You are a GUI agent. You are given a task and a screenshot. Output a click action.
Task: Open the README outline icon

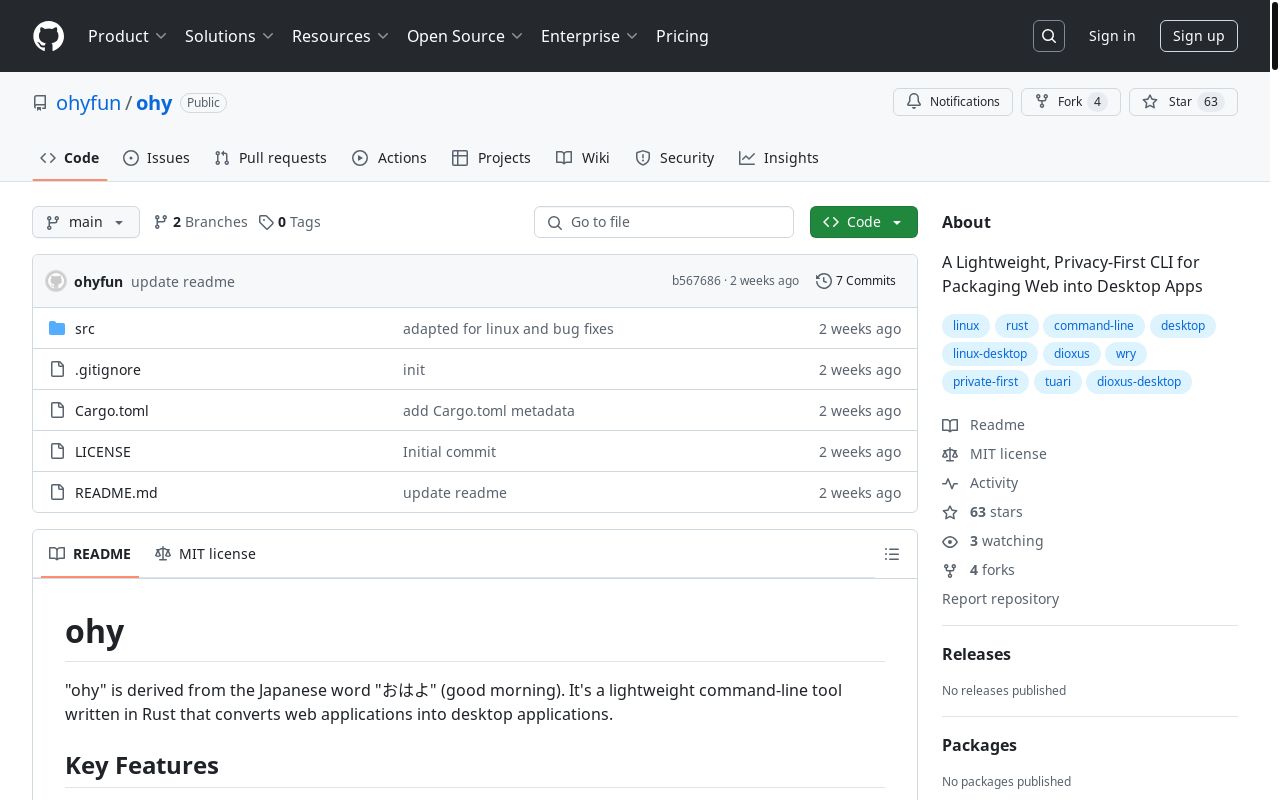coord(891,553)
